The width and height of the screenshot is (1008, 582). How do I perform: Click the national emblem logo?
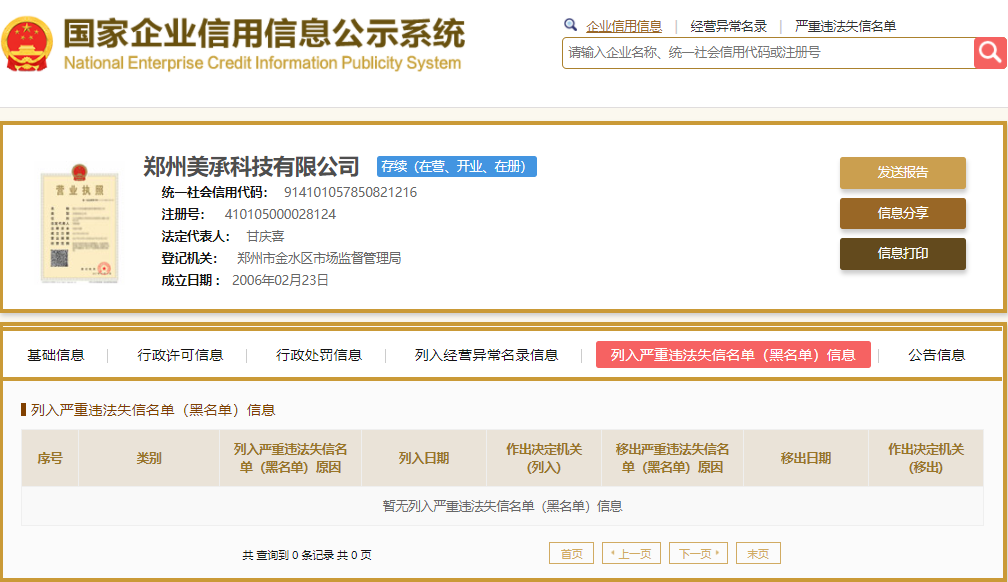(x=27, y=44)
